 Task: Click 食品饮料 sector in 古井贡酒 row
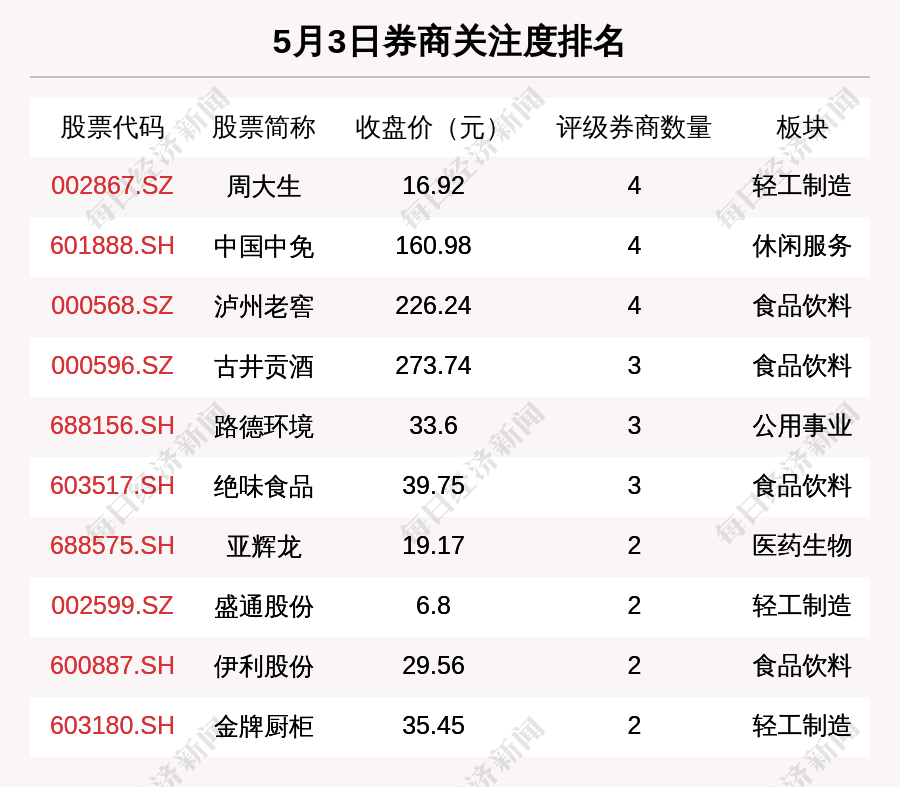pos(802,367)
